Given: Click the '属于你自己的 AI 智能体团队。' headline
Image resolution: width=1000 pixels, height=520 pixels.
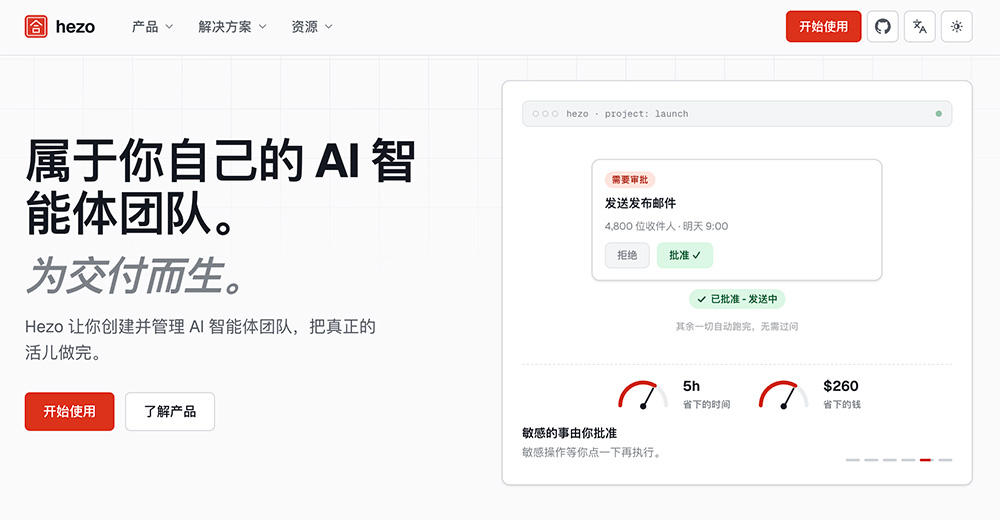Looking at the screenshot, I should click(x=221, y=187).
